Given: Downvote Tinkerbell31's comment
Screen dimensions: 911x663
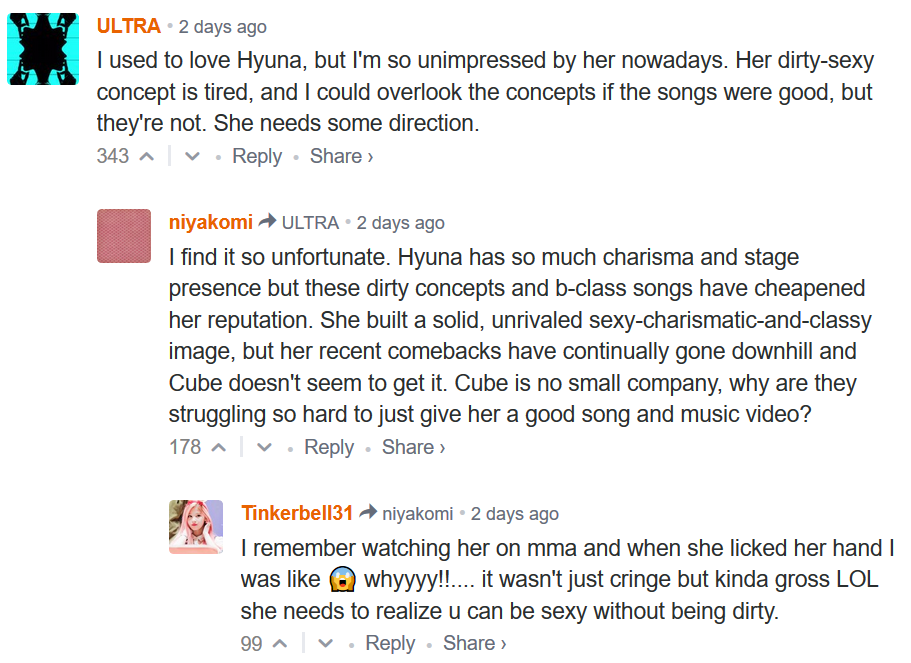Looking at the screenshot, I should coord(325,644).
